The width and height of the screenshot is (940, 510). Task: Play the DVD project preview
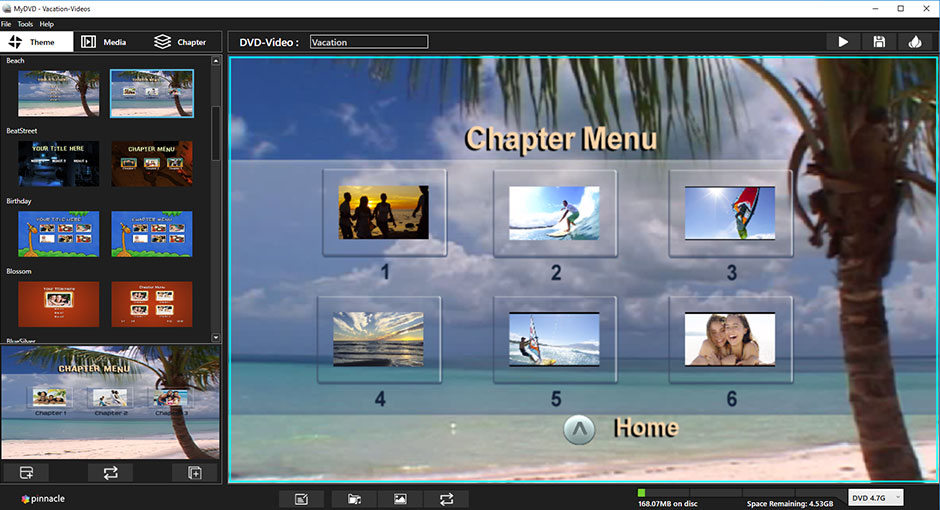tap(843, 42)
